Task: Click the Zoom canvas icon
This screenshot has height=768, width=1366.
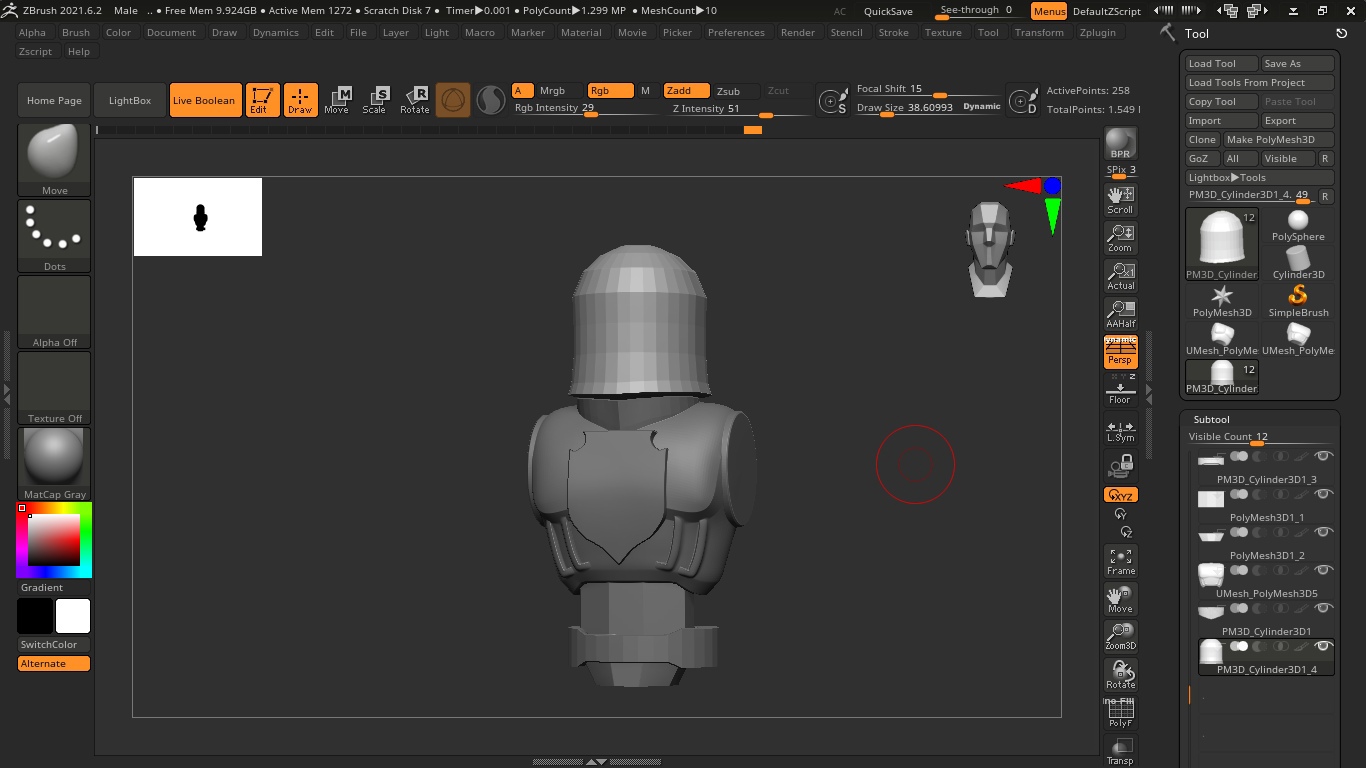Action: (x=1120, y=237)
